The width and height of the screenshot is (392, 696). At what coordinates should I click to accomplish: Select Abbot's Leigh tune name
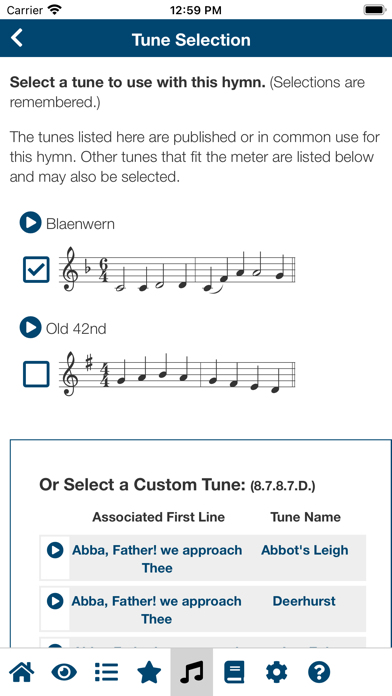[305, 550]
